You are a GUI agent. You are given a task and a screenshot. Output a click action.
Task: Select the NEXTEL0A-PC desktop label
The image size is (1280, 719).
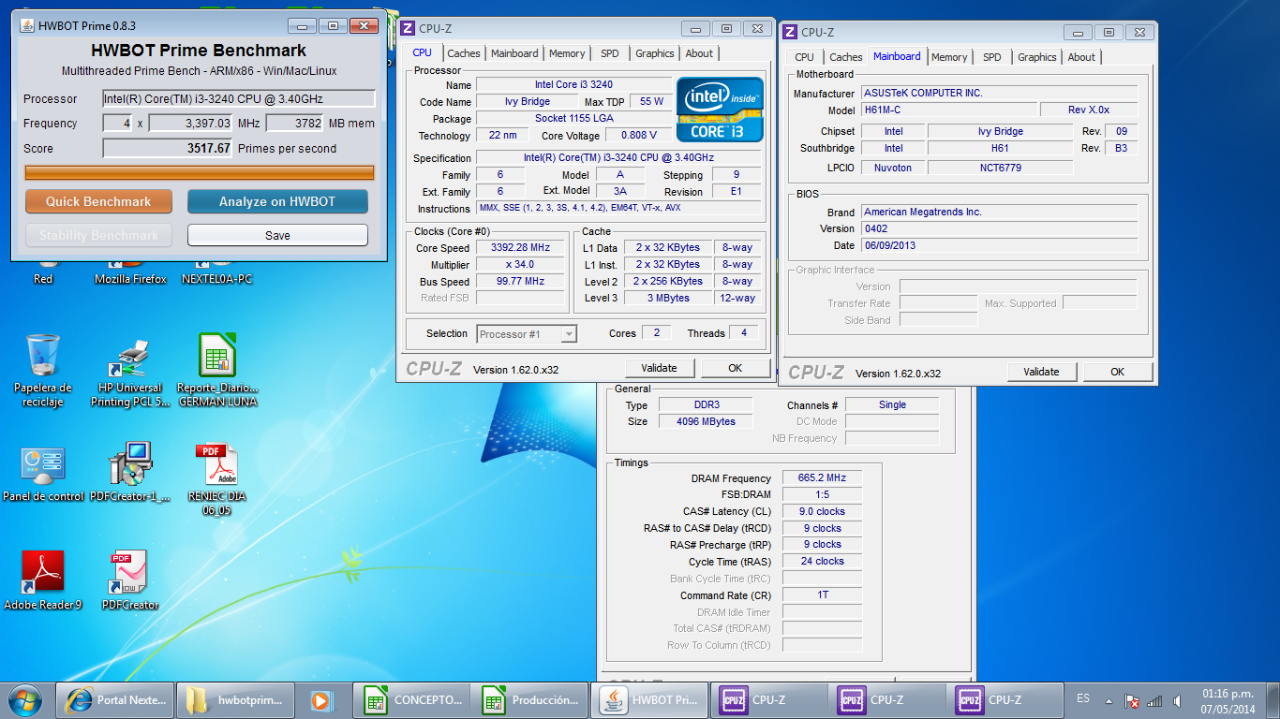[x=217, y=279]
